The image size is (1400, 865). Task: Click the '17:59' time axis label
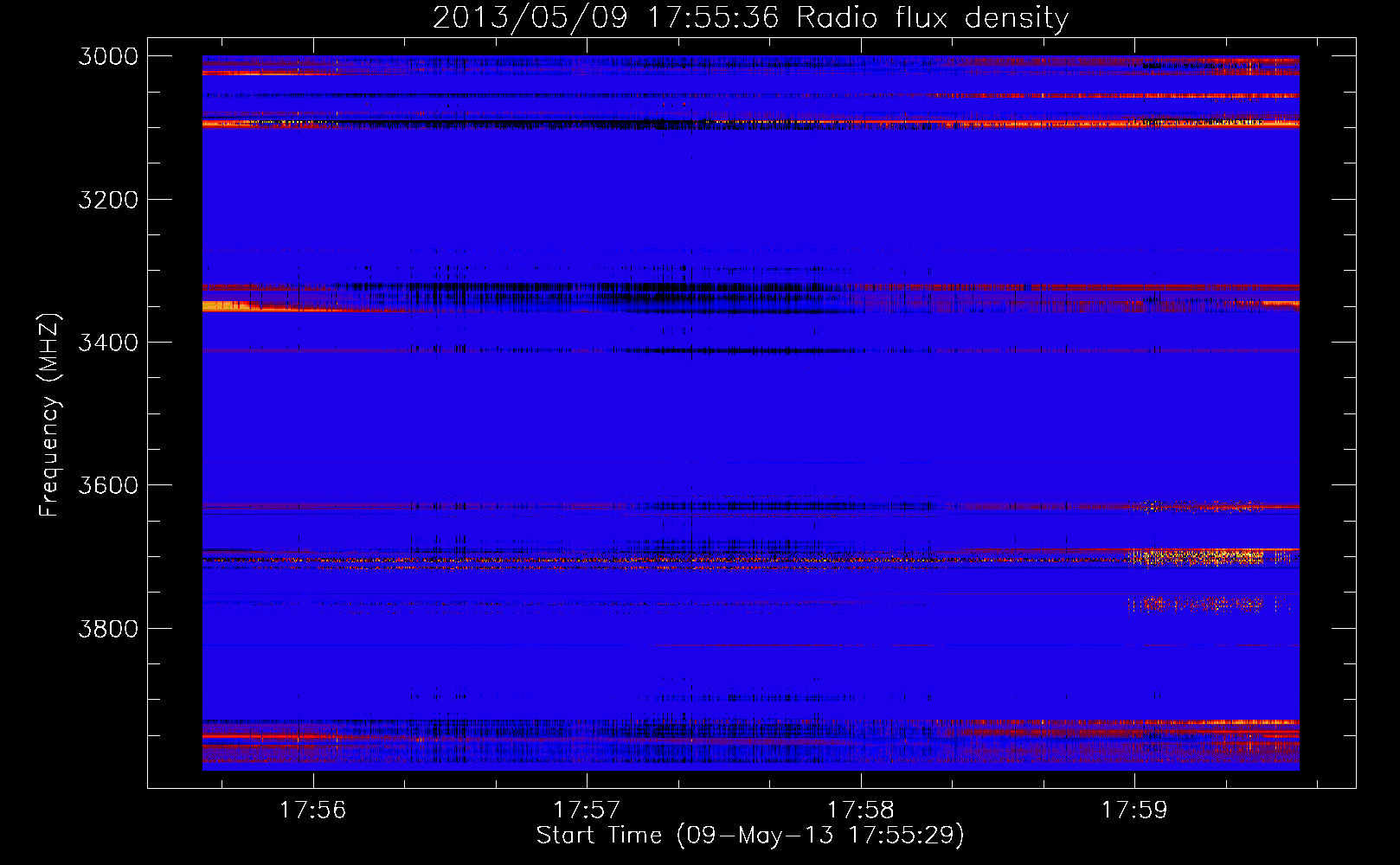click(x=1134, y=811)
